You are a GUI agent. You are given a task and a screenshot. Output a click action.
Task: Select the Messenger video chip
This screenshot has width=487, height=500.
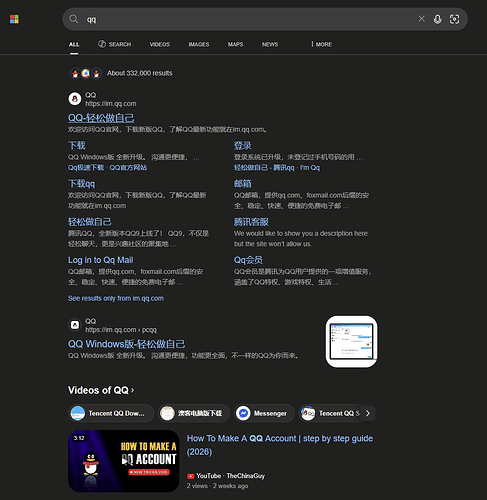point(264,413)
